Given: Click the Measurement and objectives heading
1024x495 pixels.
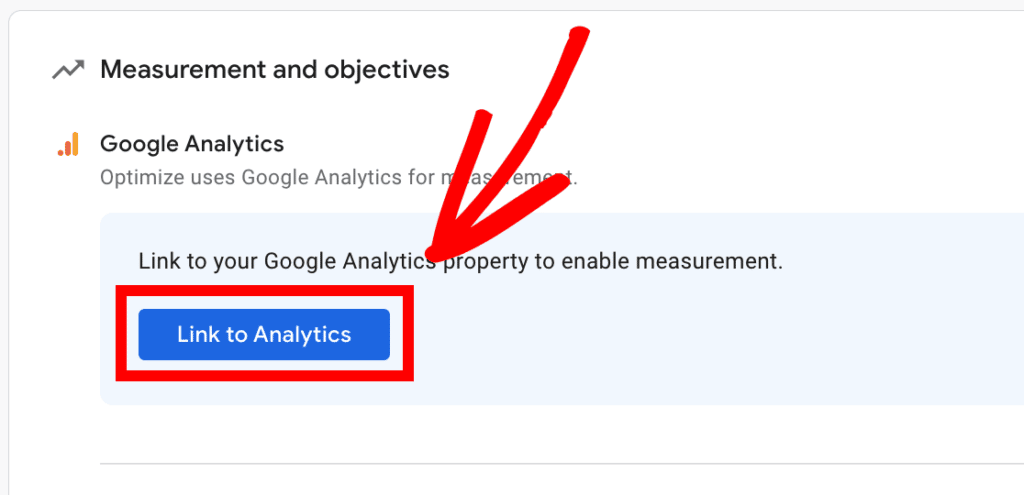Looking at the screenshot, I should (274, 69).
